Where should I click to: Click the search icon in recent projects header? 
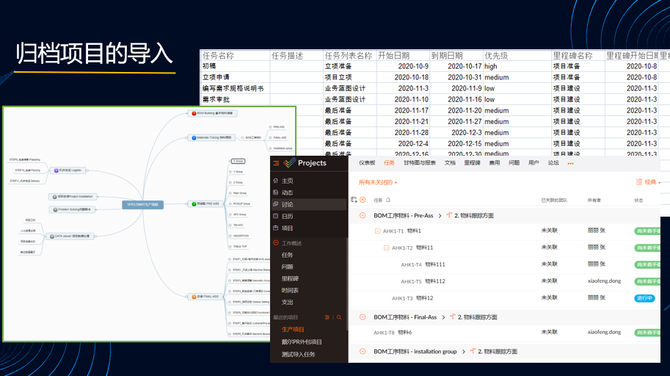[339, 317]
